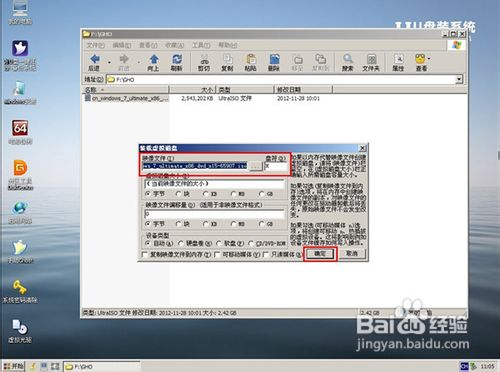Sort by the Date Modified column header
Viewport: 500px width, 372px height.
[303, 89]
